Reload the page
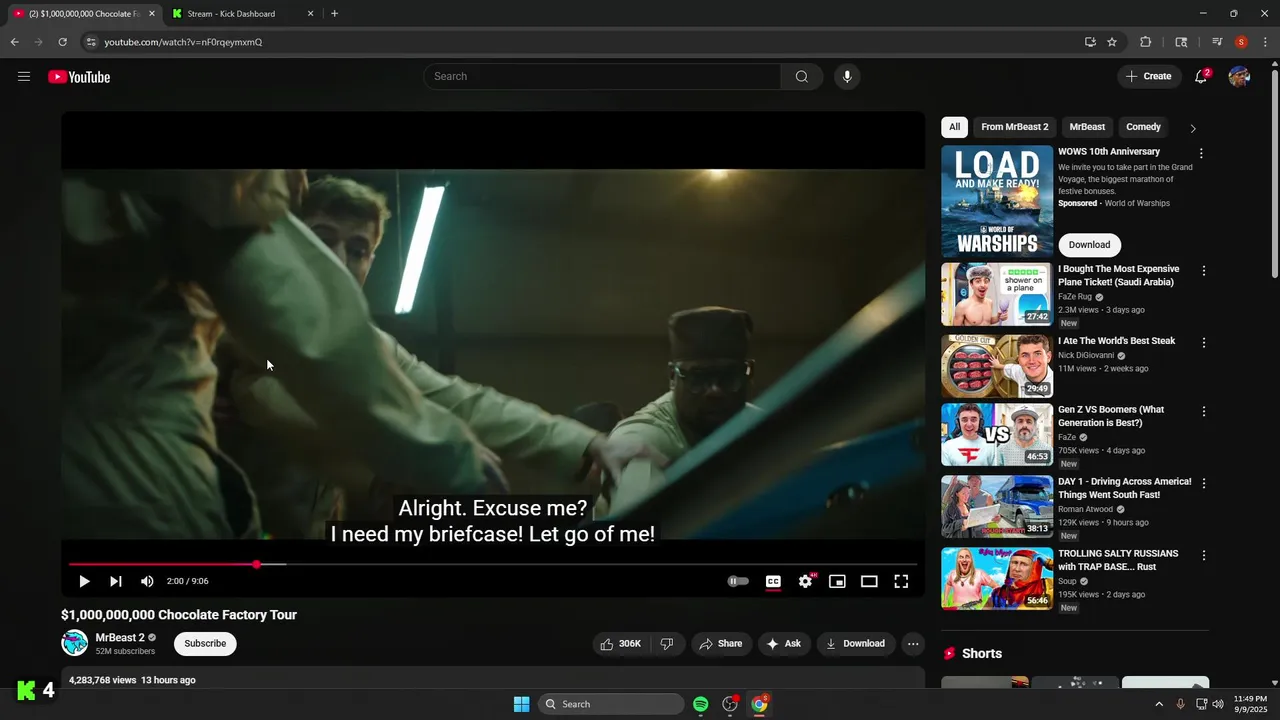The height and width of the screenshot is (720, 1280). pos(62,42)
